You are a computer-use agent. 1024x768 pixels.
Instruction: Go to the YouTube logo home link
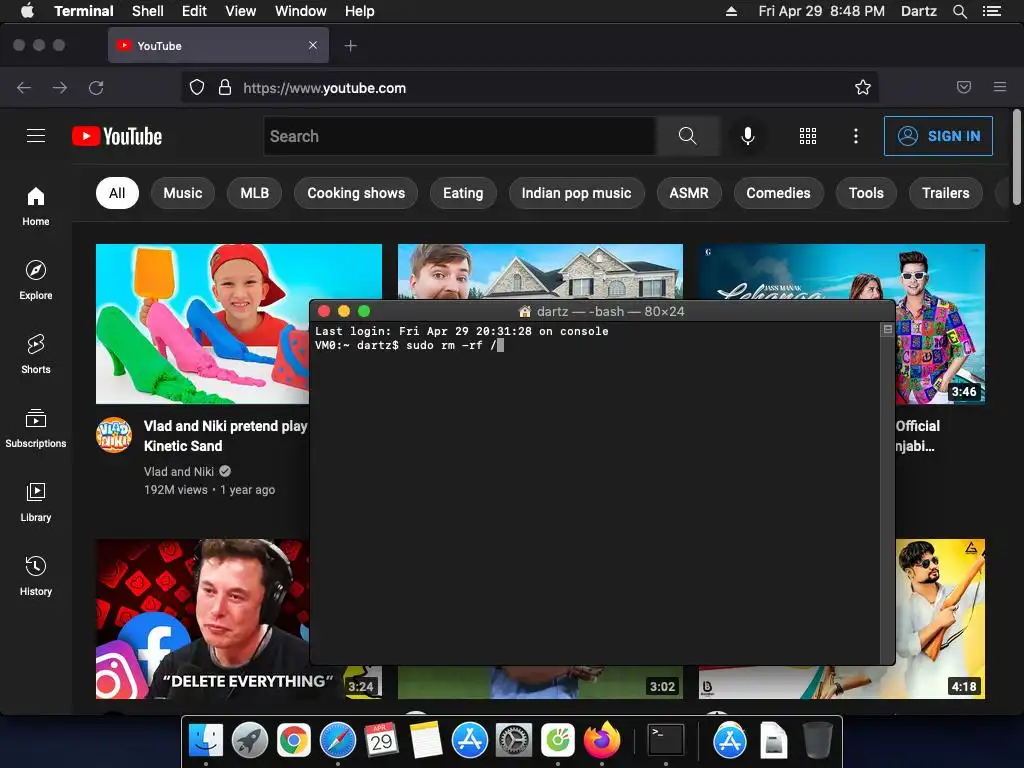(x=117, y=136)
